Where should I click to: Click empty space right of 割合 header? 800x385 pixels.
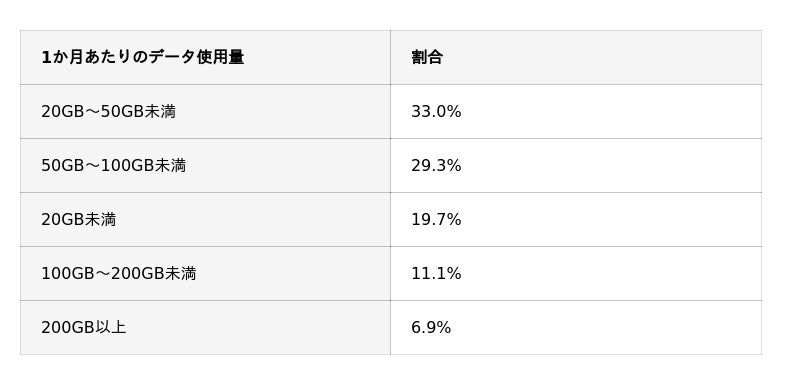click(x=602, y=58)
